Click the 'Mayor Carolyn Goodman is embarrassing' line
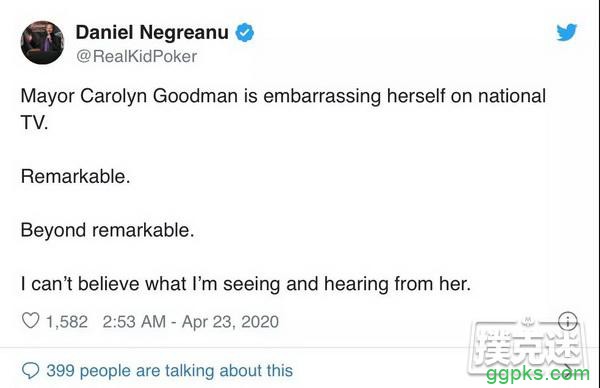600x388 pixels. pyautogui.click(x=283, y=96)
